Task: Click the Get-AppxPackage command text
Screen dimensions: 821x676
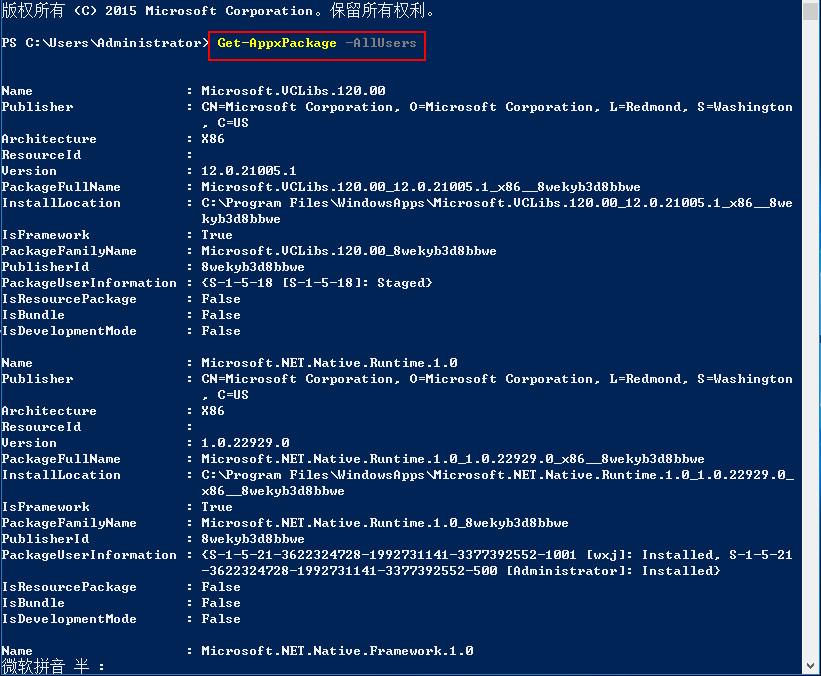Action: pyautogui.click(x=277, y=43)
